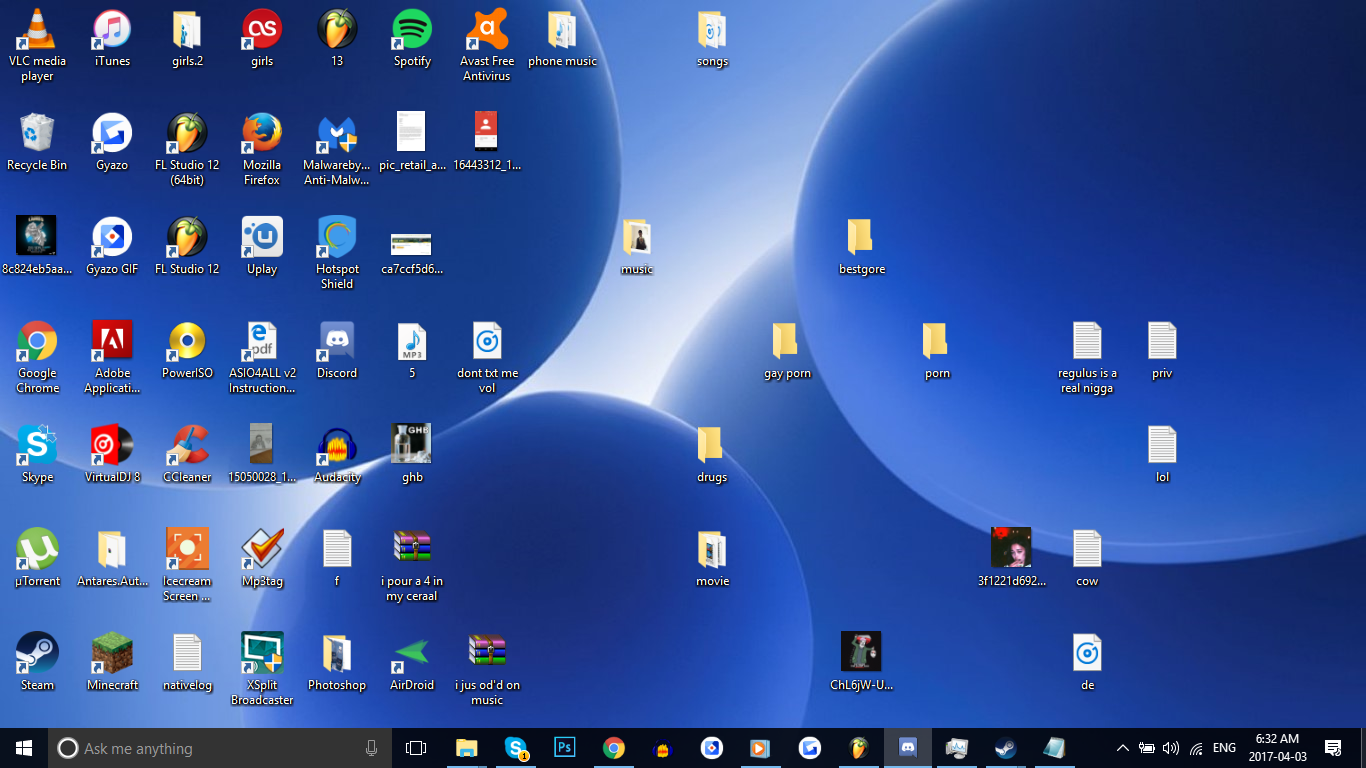Select XSplit Broadcaster shortcut
The image size is (1366, 768).
coord(262,669)
